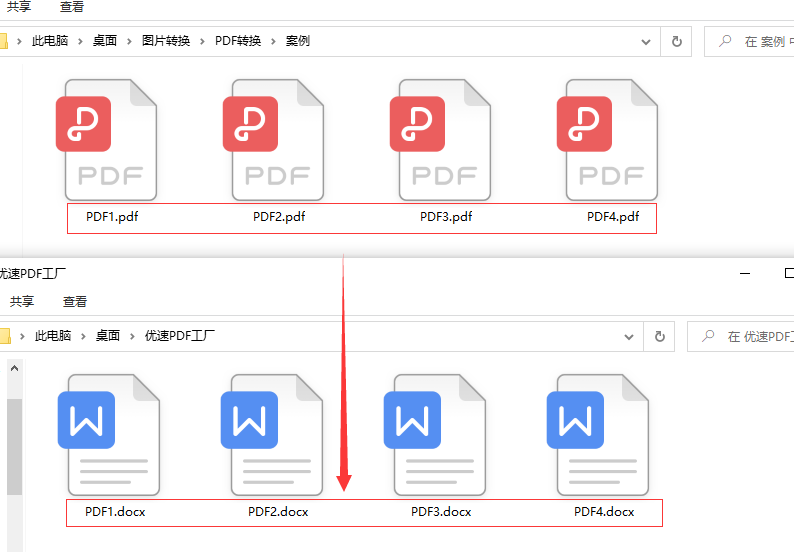Open the 共享 tab in 优速PDF工厂 window
The image size is (794, 552).
pos(22,301)
